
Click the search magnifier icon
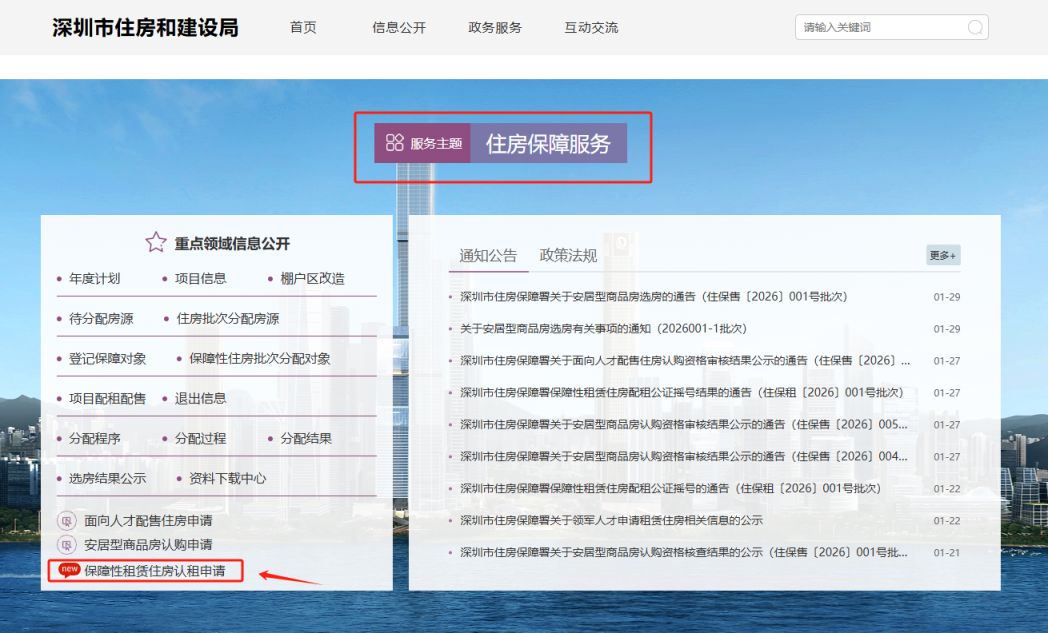(x=975, y=27)
